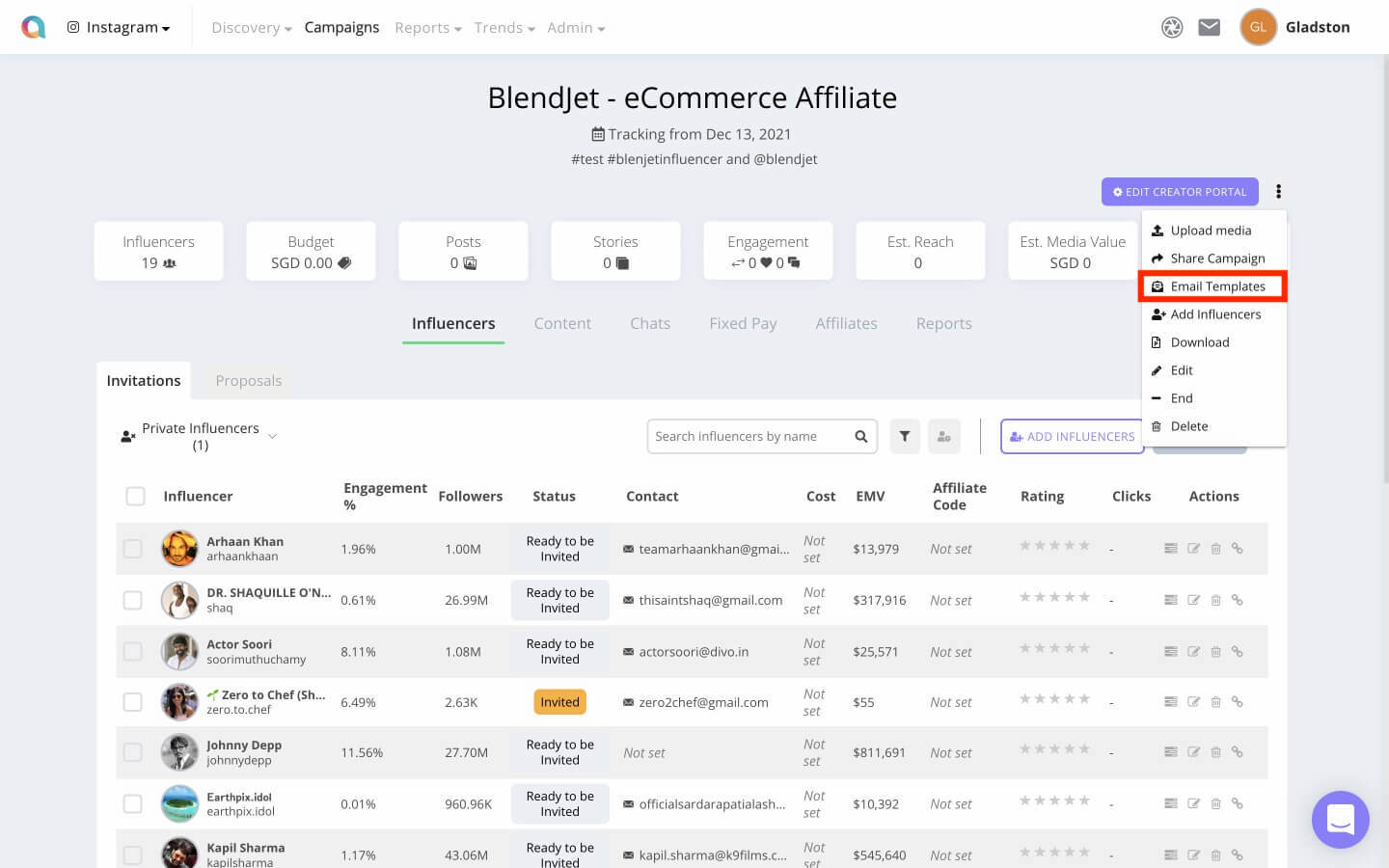The width and height of the screenshot is (1389, 868).
Task: Click the search influencers by name field
Action: pyautogui.click(x=749, y=437)
